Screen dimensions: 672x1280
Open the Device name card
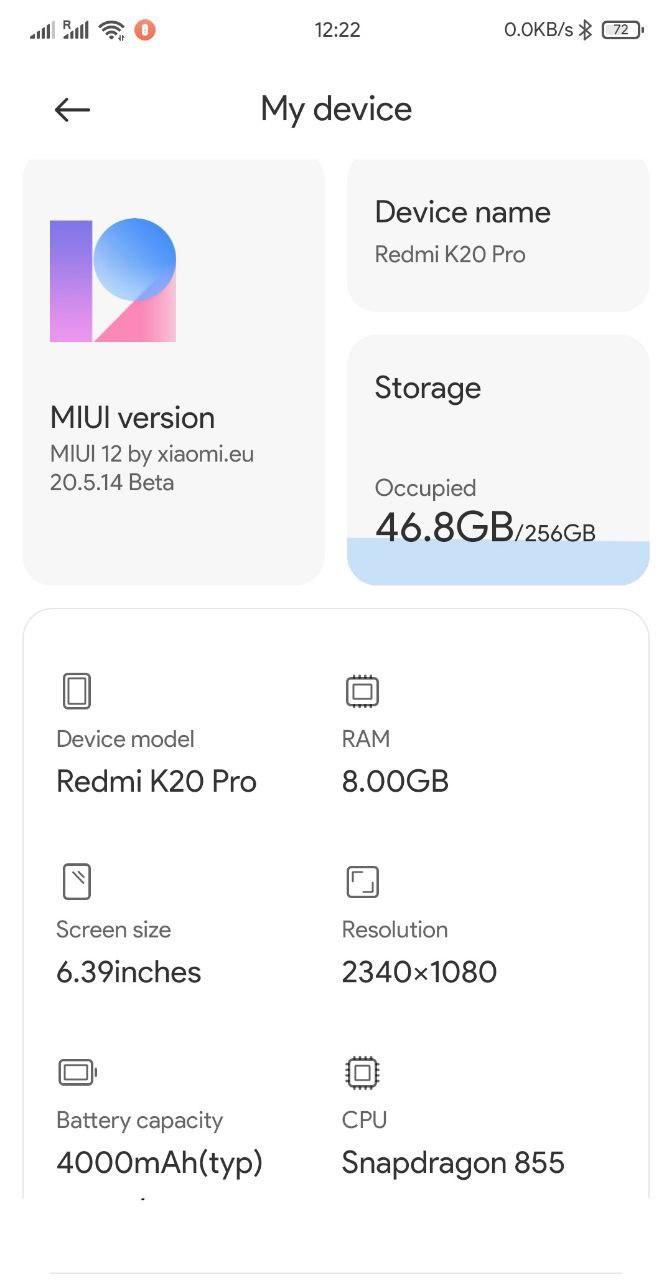498,234
